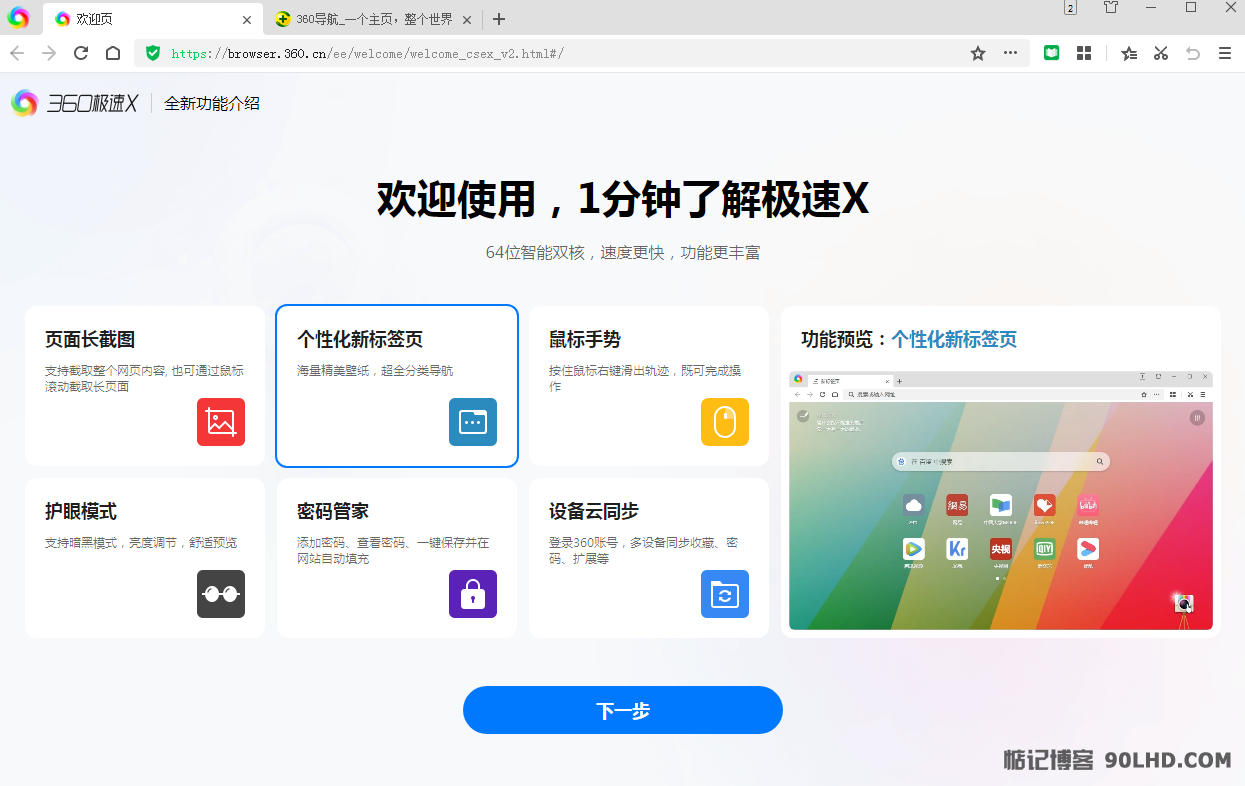The width and height of the screenshot is (1245, 786).
Task: Select the 密码管家 feature card
Action: click(x=397, y=558)
